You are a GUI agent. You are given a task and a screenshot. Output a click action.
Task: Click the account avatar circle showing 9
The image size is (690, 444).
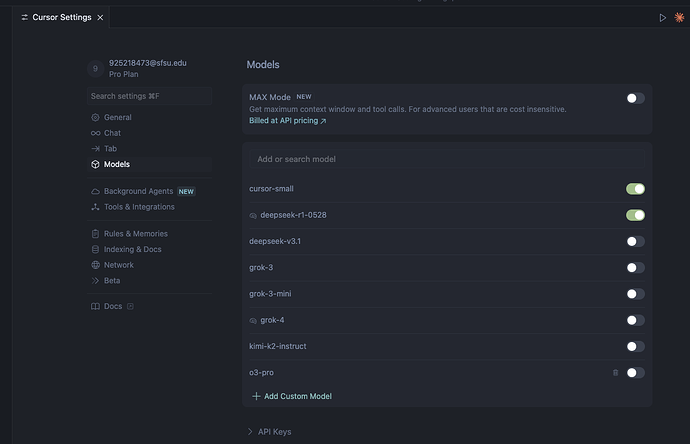(95, 69)
